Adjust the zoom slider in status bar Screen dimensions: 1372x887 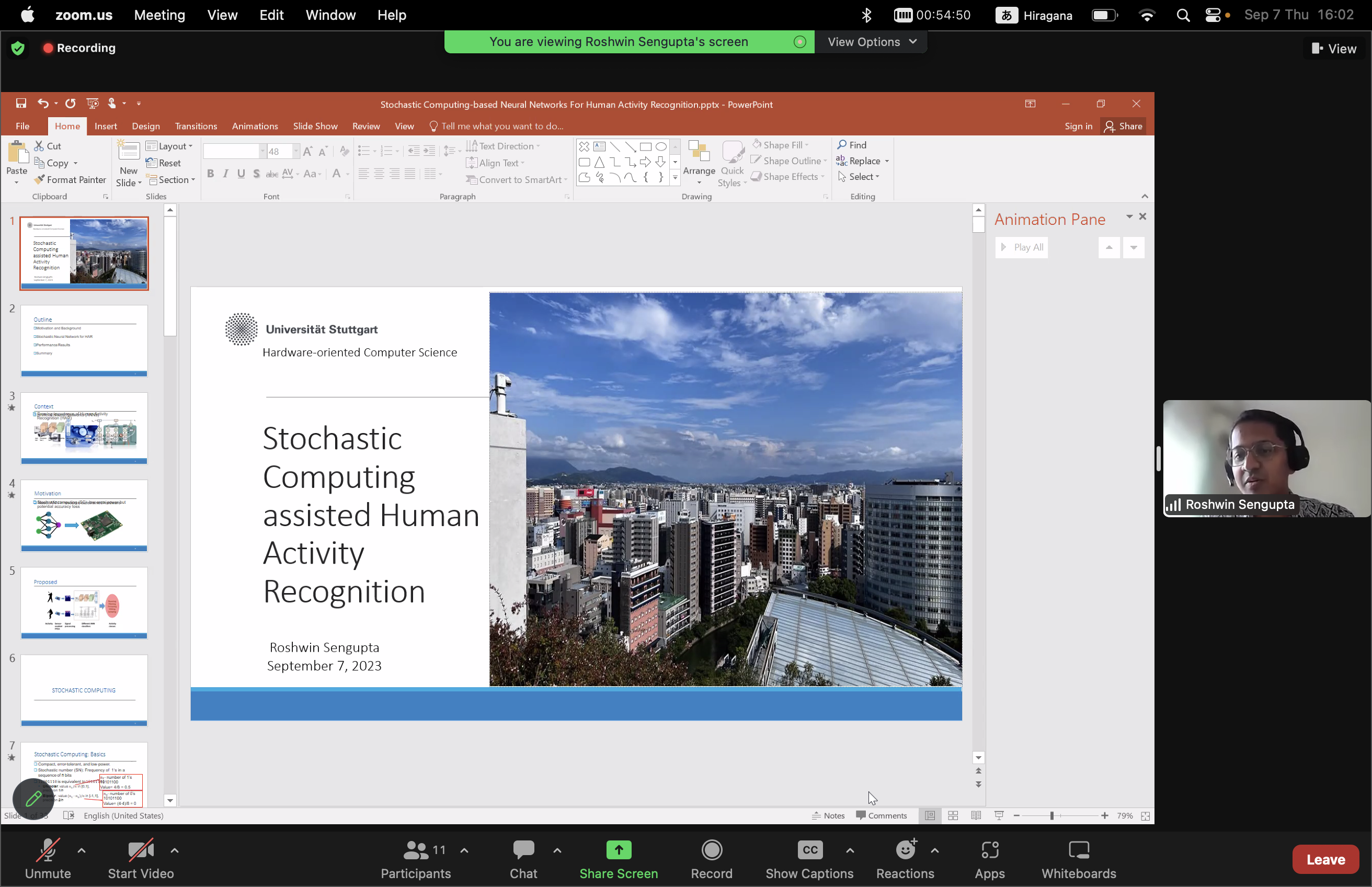click(1052, 815)
